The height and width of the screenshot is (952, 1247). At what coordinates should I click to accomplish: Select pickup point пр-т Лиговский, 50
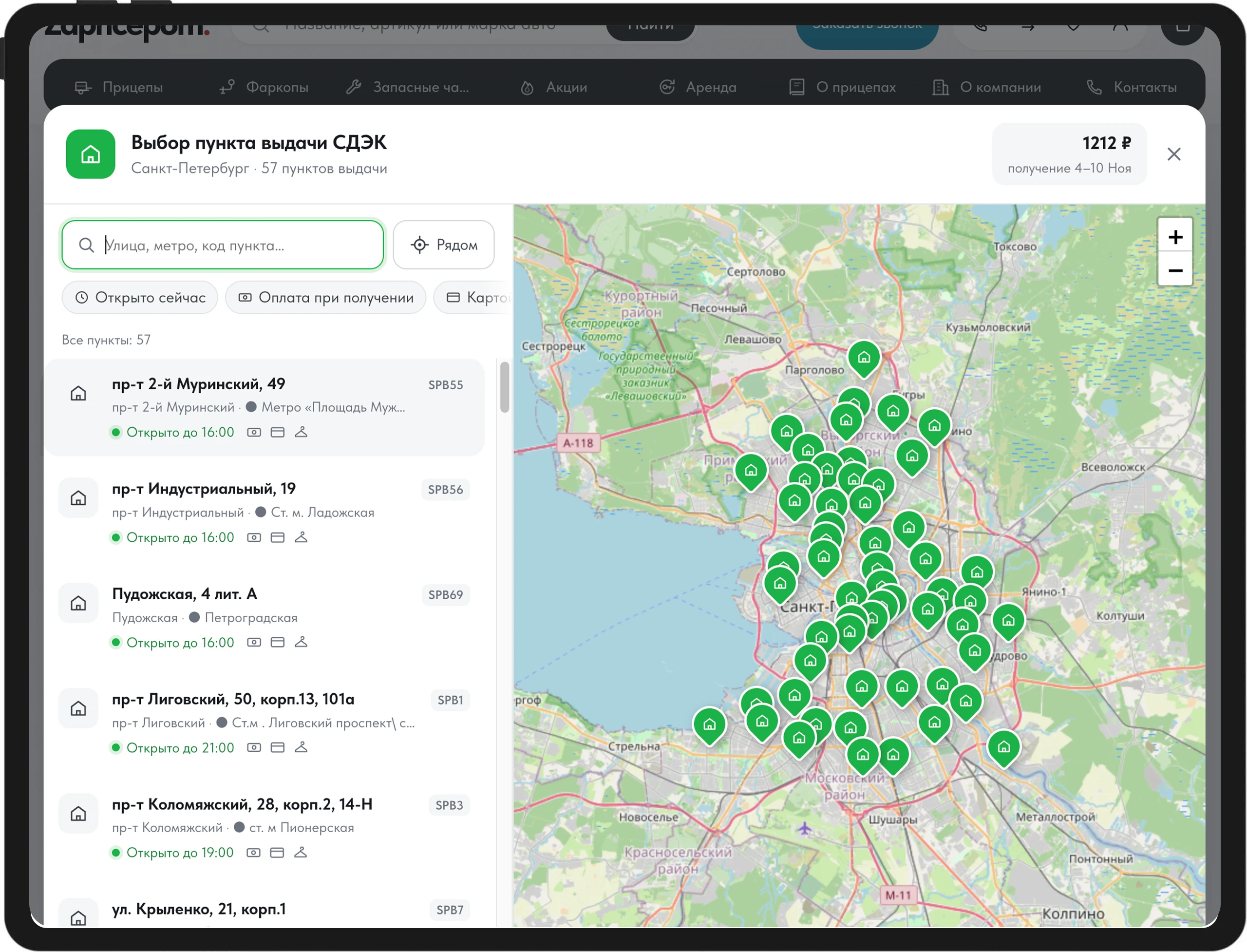tap(265, 723)
